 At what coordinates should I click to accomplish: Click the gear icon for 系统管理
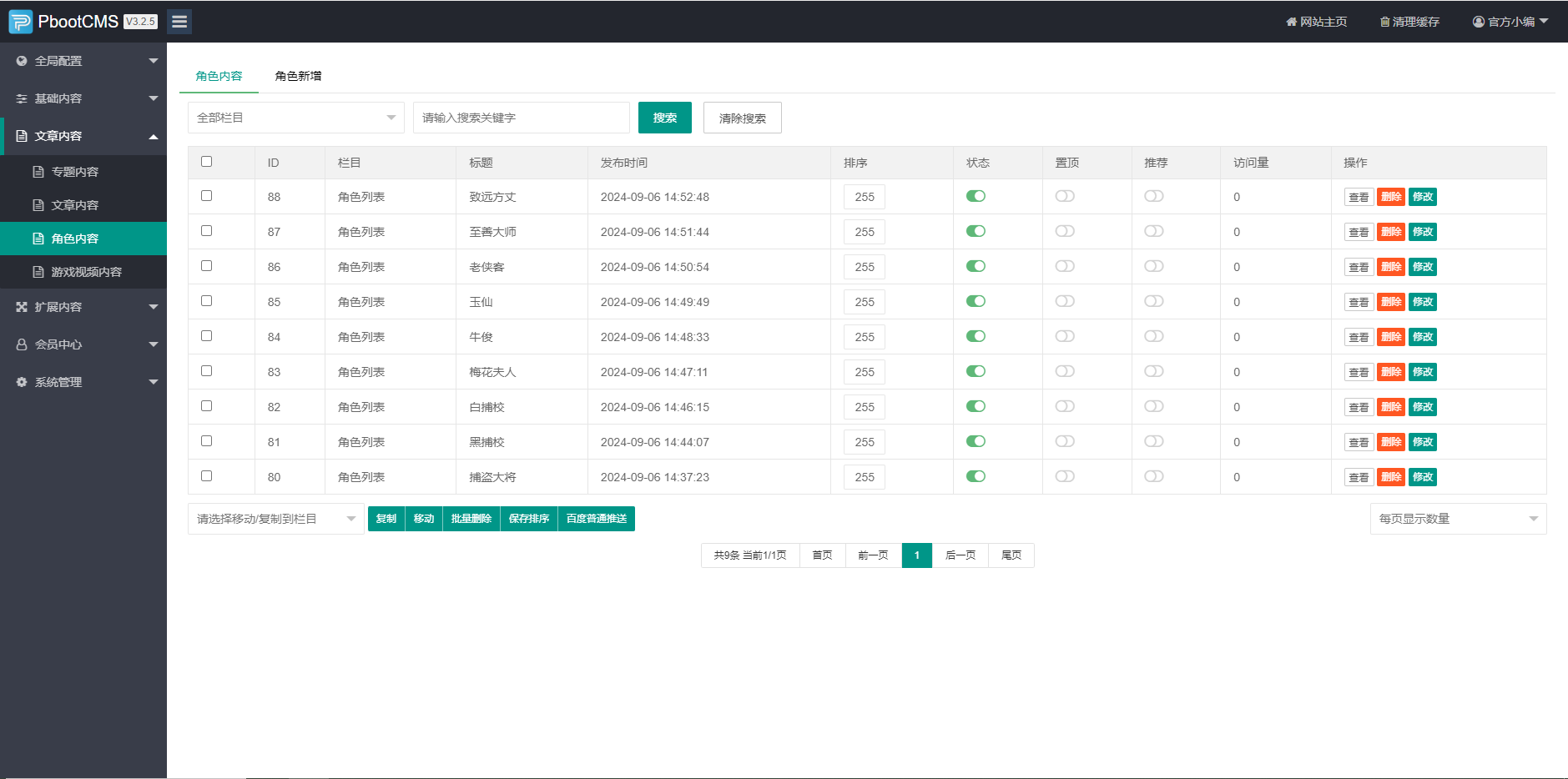point(22,382)
